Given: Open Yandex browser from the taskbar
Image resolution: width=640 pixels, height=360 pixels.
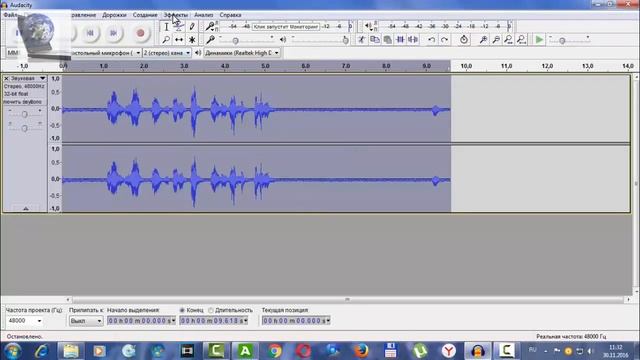Looking at the screenshot, I should coord(449,351).
